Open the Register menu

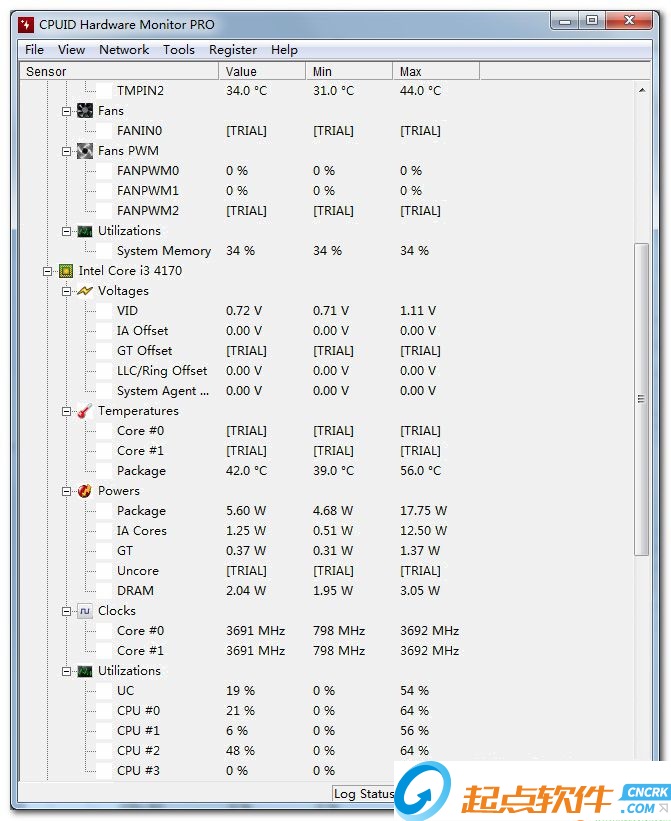pos(233,50)
